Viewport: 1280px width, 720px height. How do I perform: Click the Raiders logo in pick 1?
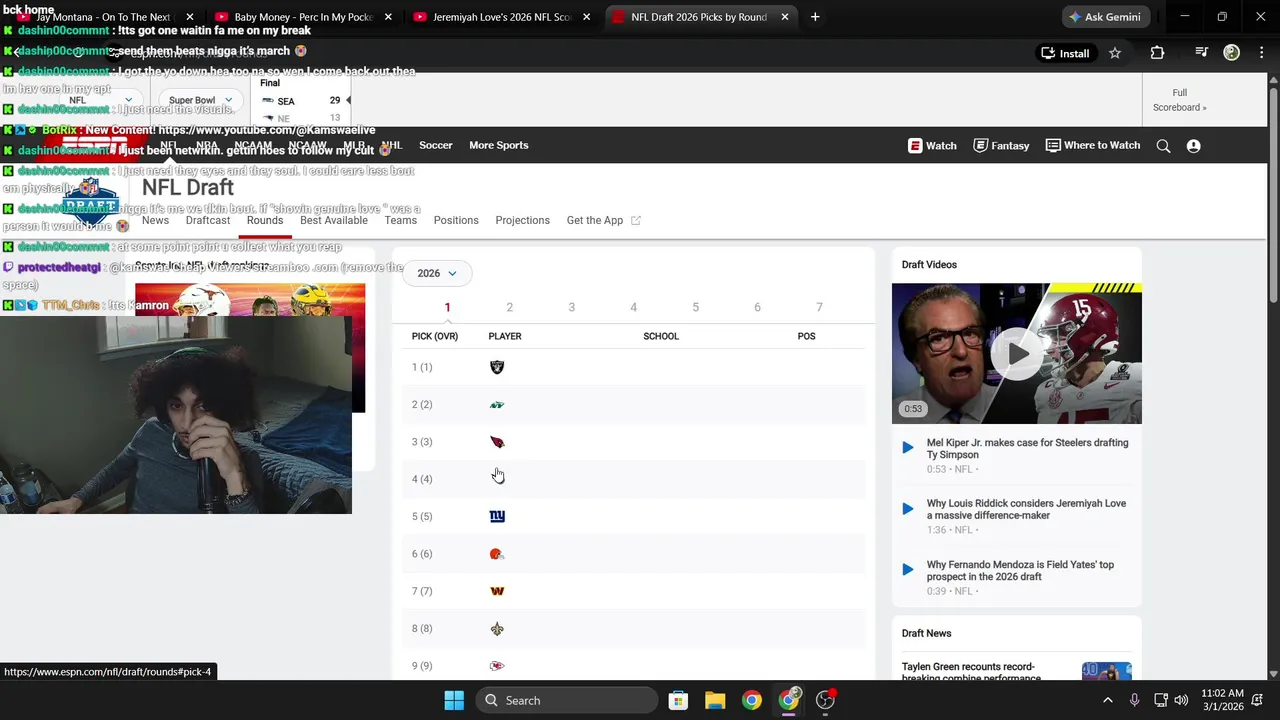click(497, 367)
